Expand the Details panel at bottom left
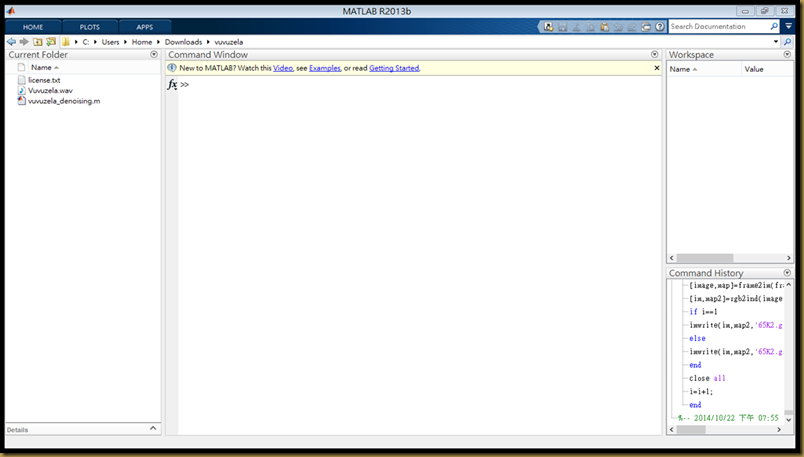 click(153, 428)
